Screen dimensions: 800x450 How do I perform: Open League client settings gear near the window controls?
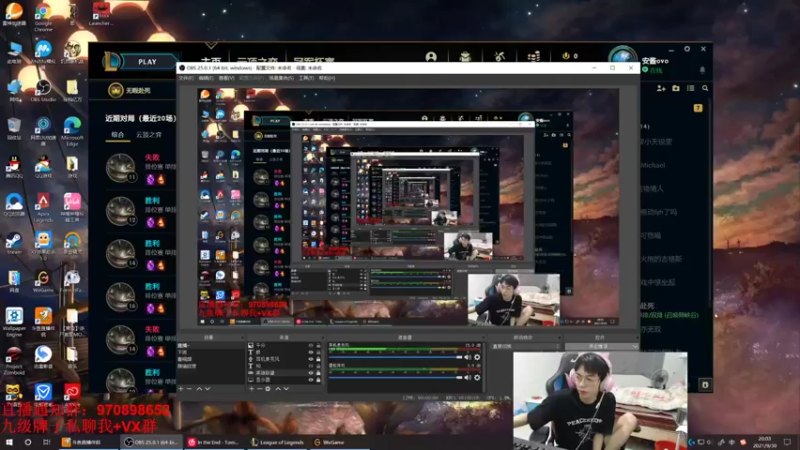pos(687,49)
